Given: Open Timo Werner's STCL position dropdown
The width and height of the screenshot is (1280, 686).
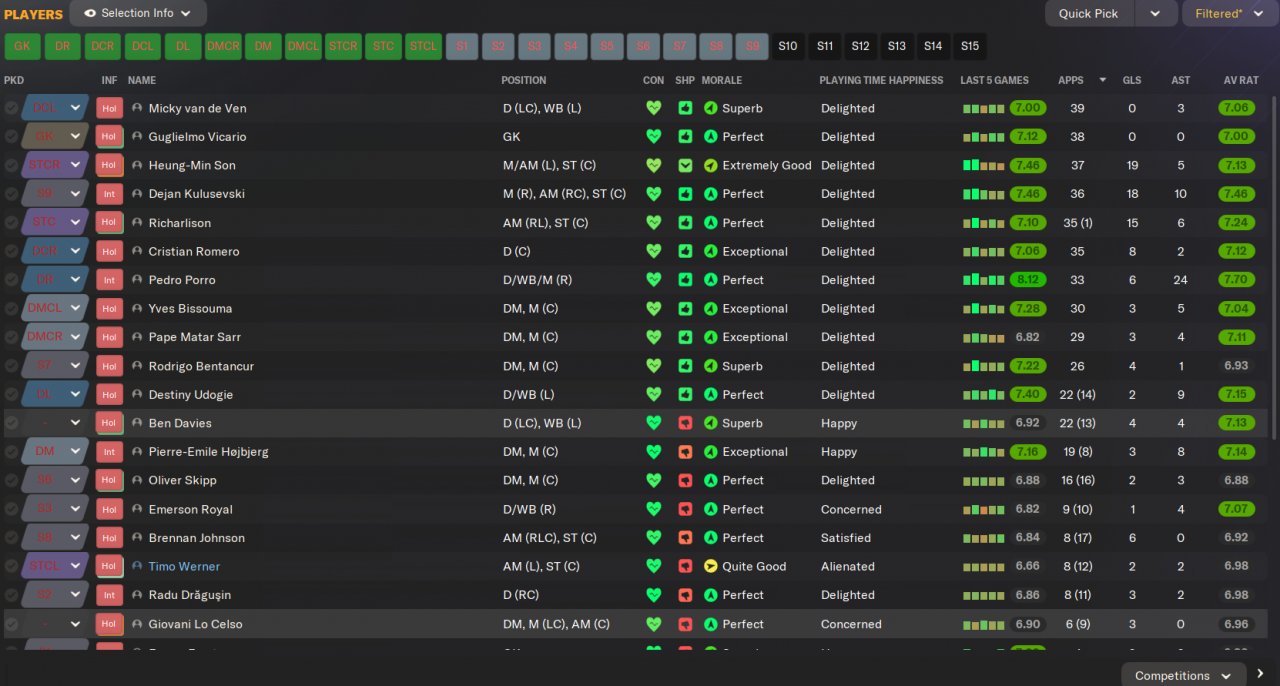Looking at the screenshot, I should [x=55, y=566].
